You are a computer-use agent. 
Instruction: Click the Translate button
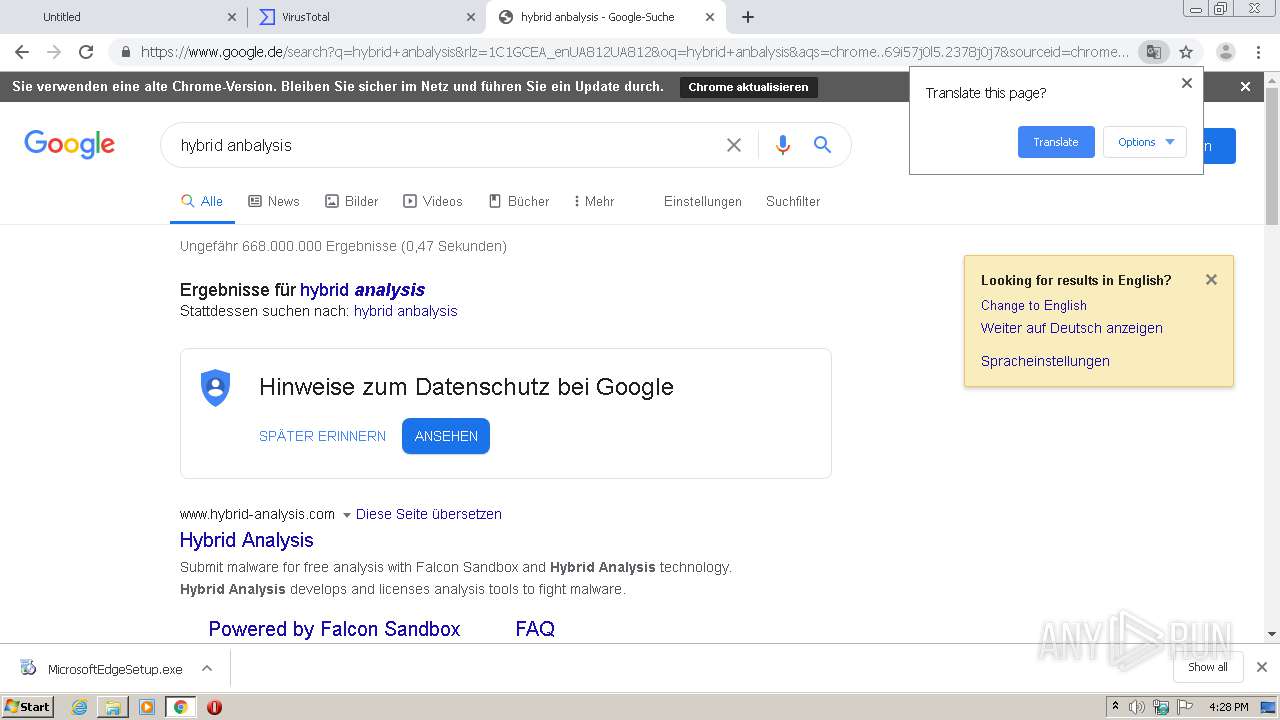(x=1056, y=142)
